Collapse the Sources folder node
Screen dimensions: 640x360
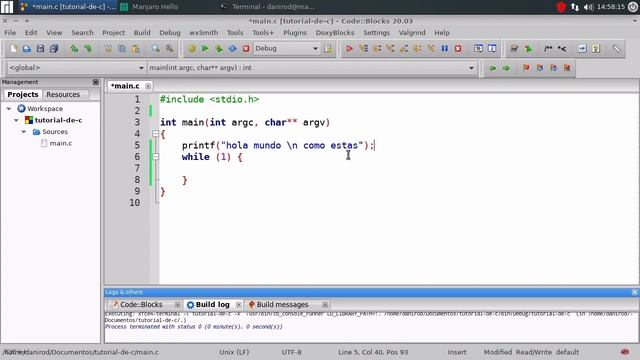click(x=24, y=132)
